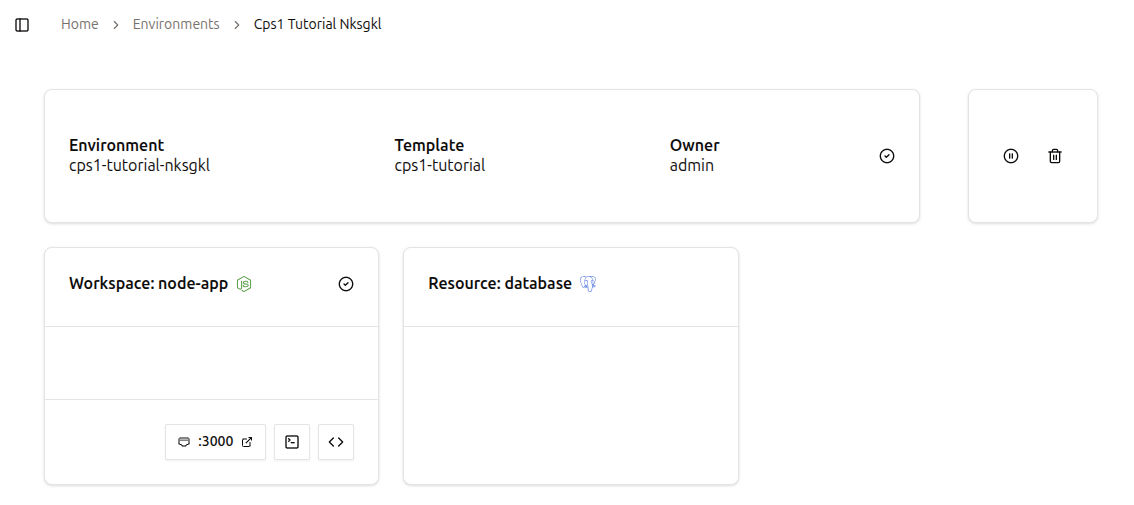The height and width of the screenshot is (505, 1134).
Task: Open port :3000 in a new tab
Action: (215, 442)
